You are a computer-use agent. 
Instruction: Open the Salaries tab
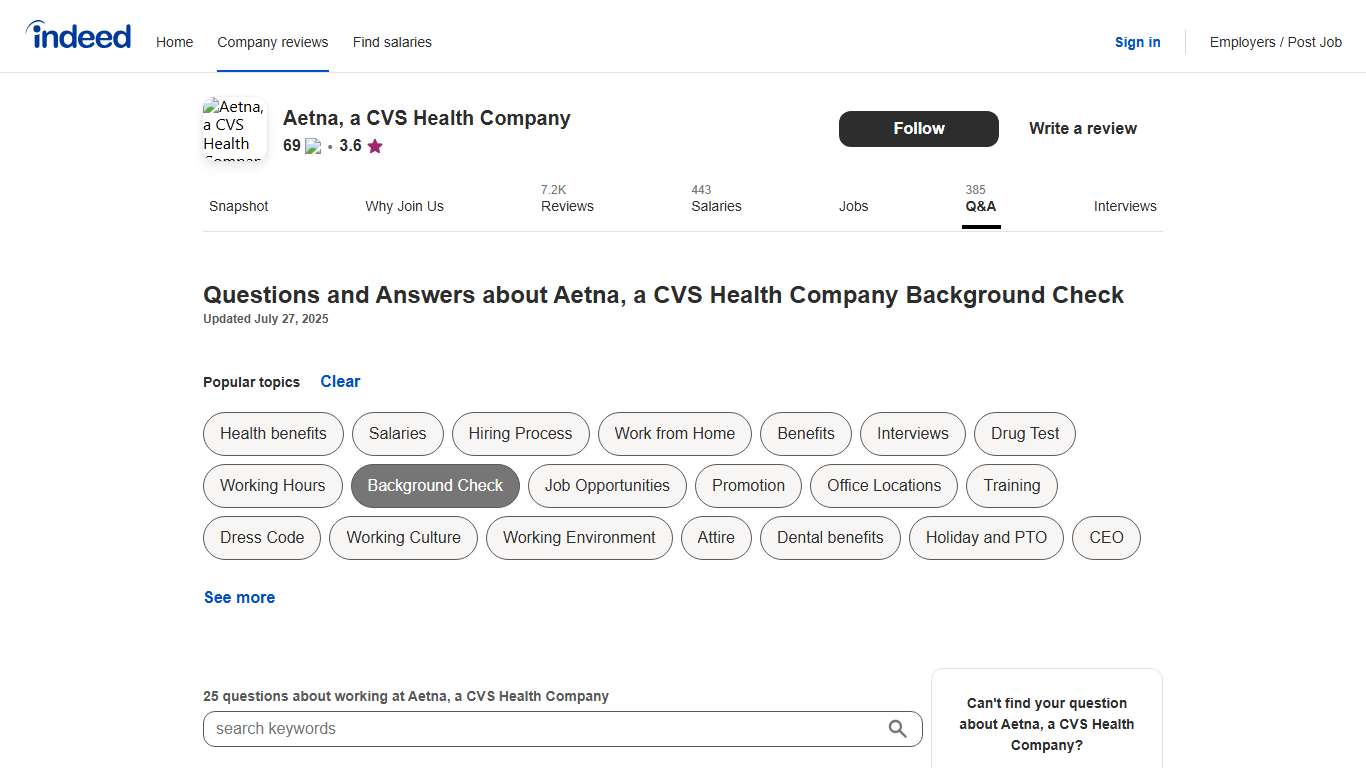point(716,206)
